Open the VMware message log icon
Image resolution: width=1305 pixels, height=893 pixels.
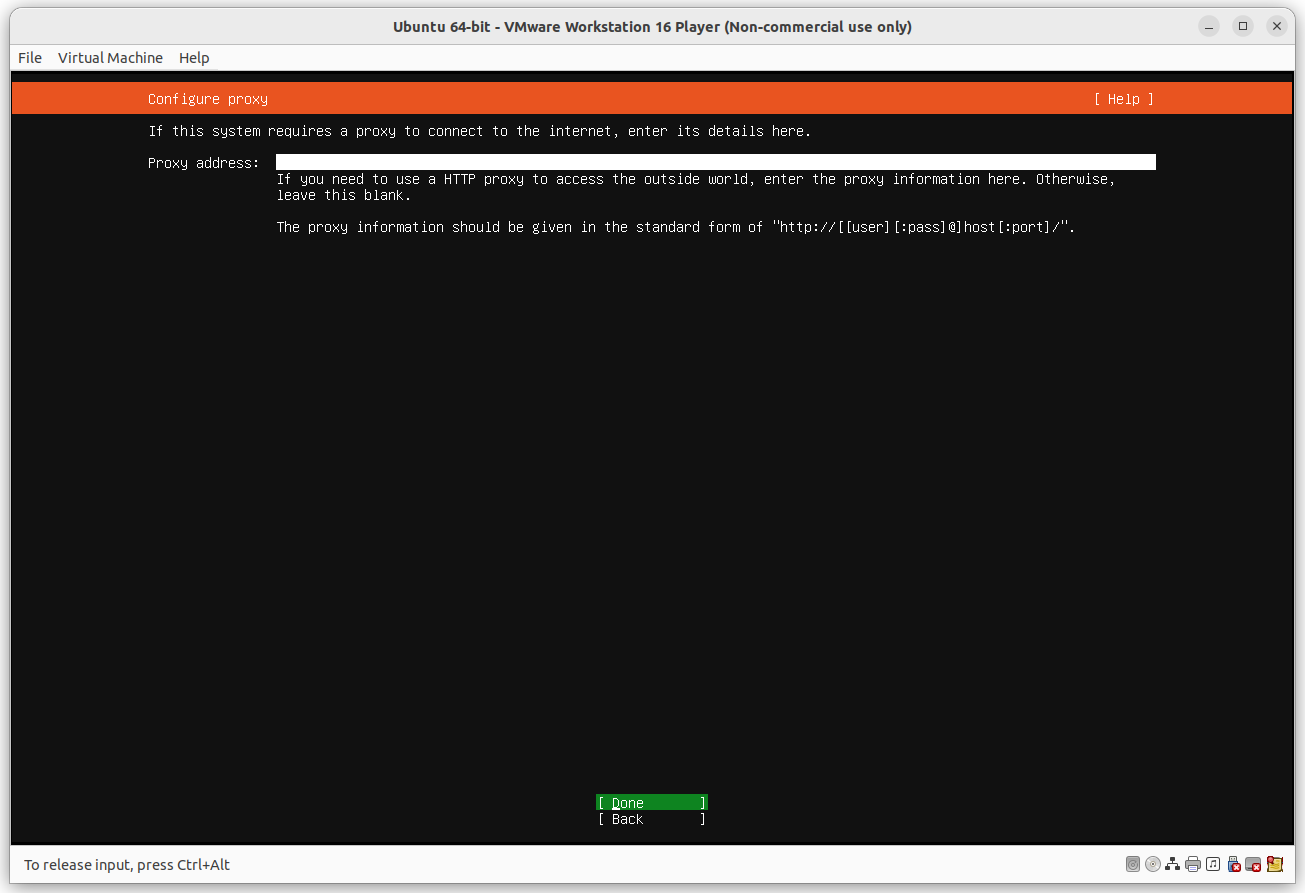(x=1275, y=864)
